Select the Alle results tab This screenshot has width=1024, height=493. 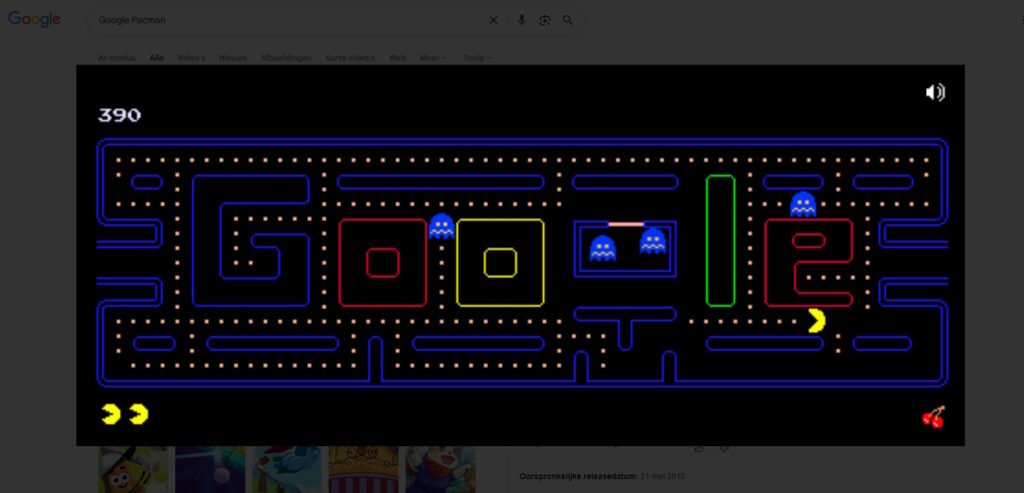[157, 58]
